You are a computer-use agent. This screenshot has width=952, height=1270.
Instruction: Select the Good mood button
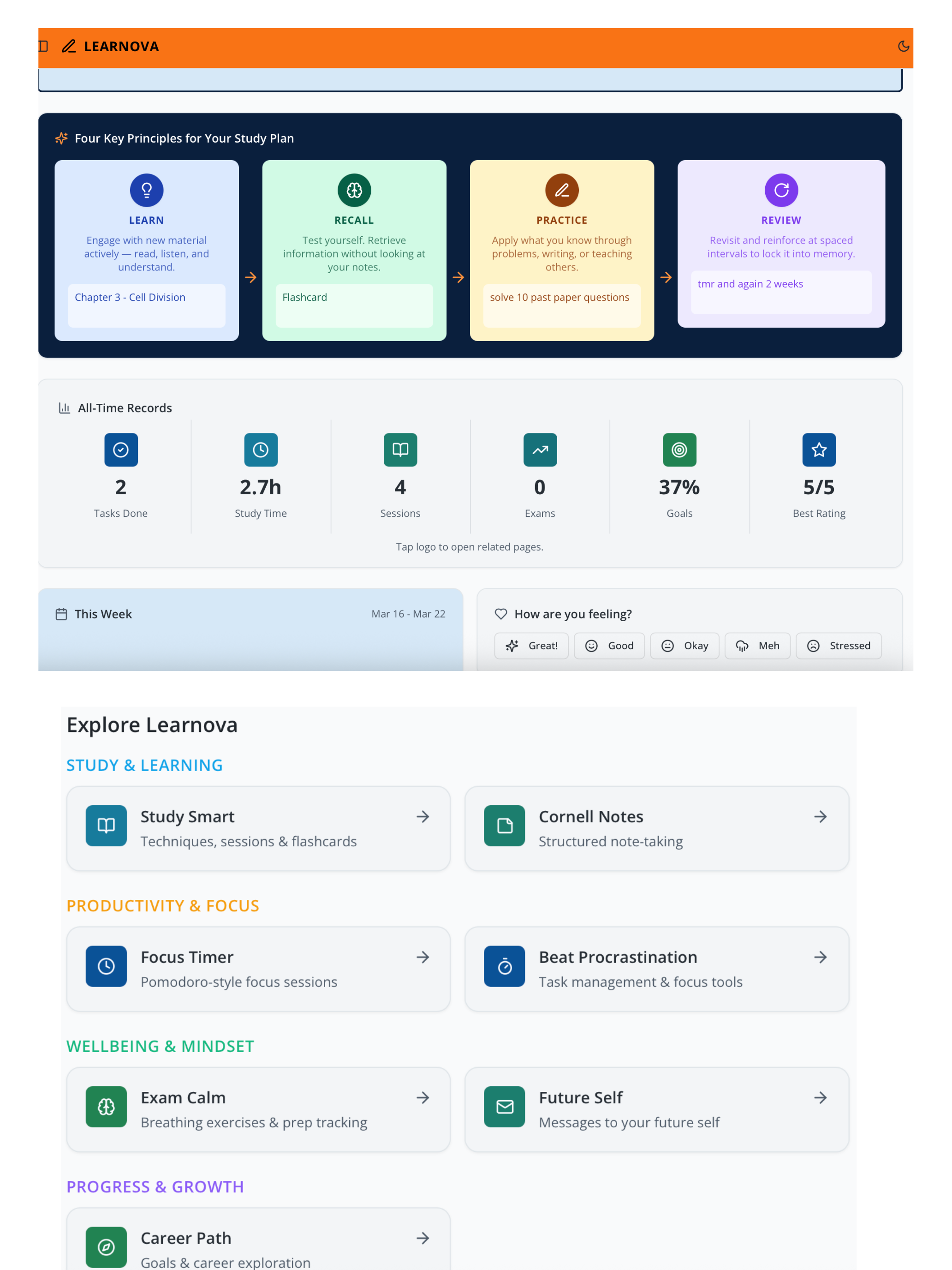point(609,645)
